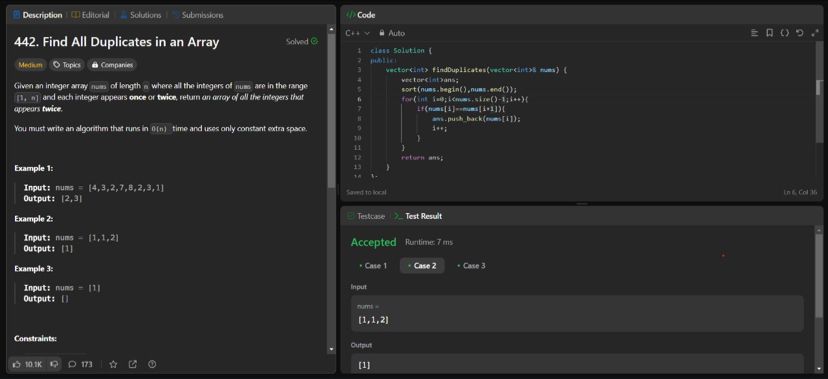The width and height of the screenshot is (828, 379).
Task: Dislike the problem with thumbs-down icon
Action: 54,364
